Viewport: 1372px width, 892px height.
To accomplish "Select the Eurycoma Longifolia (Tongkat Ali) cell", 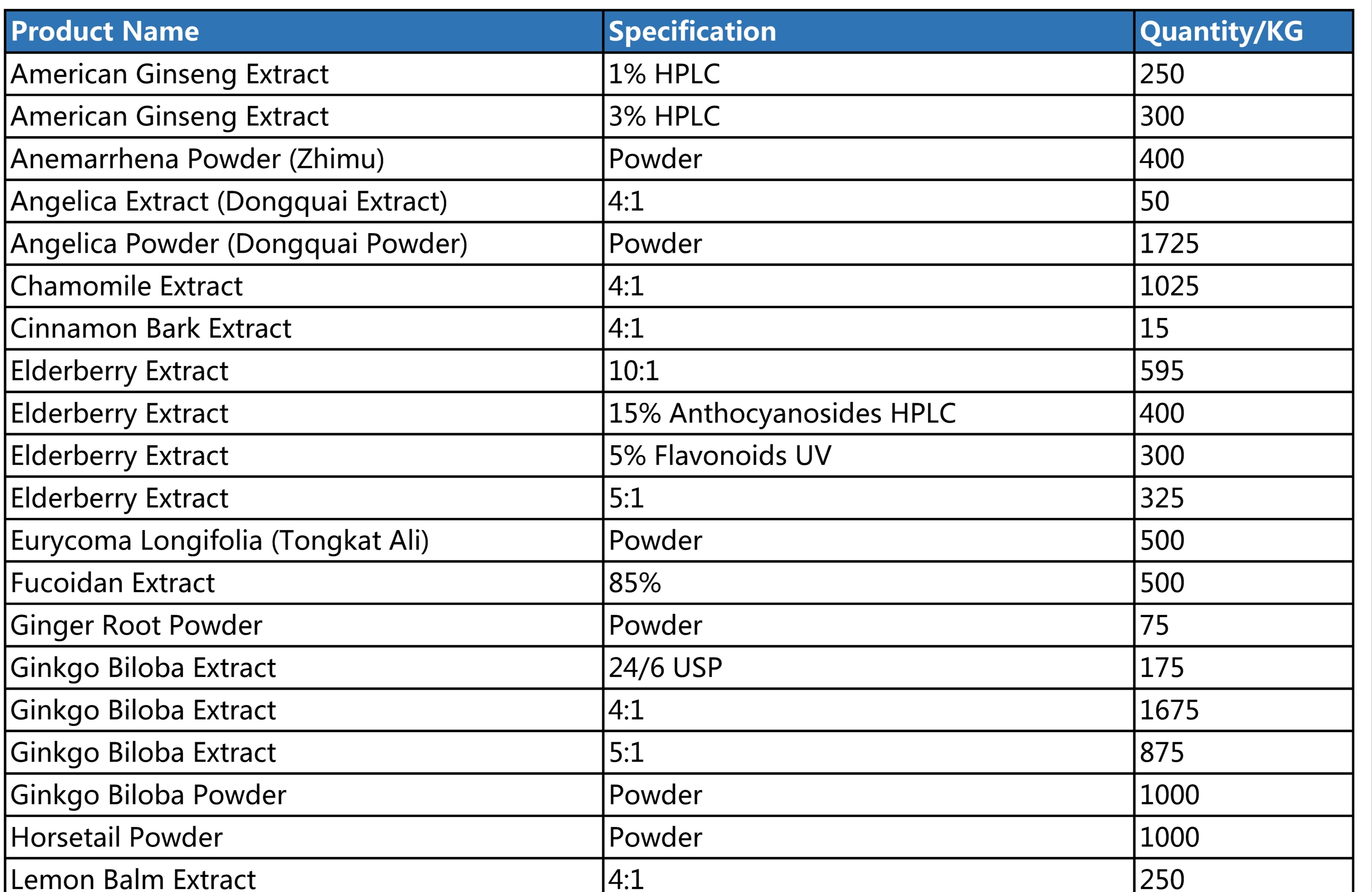I will (304, 541).
